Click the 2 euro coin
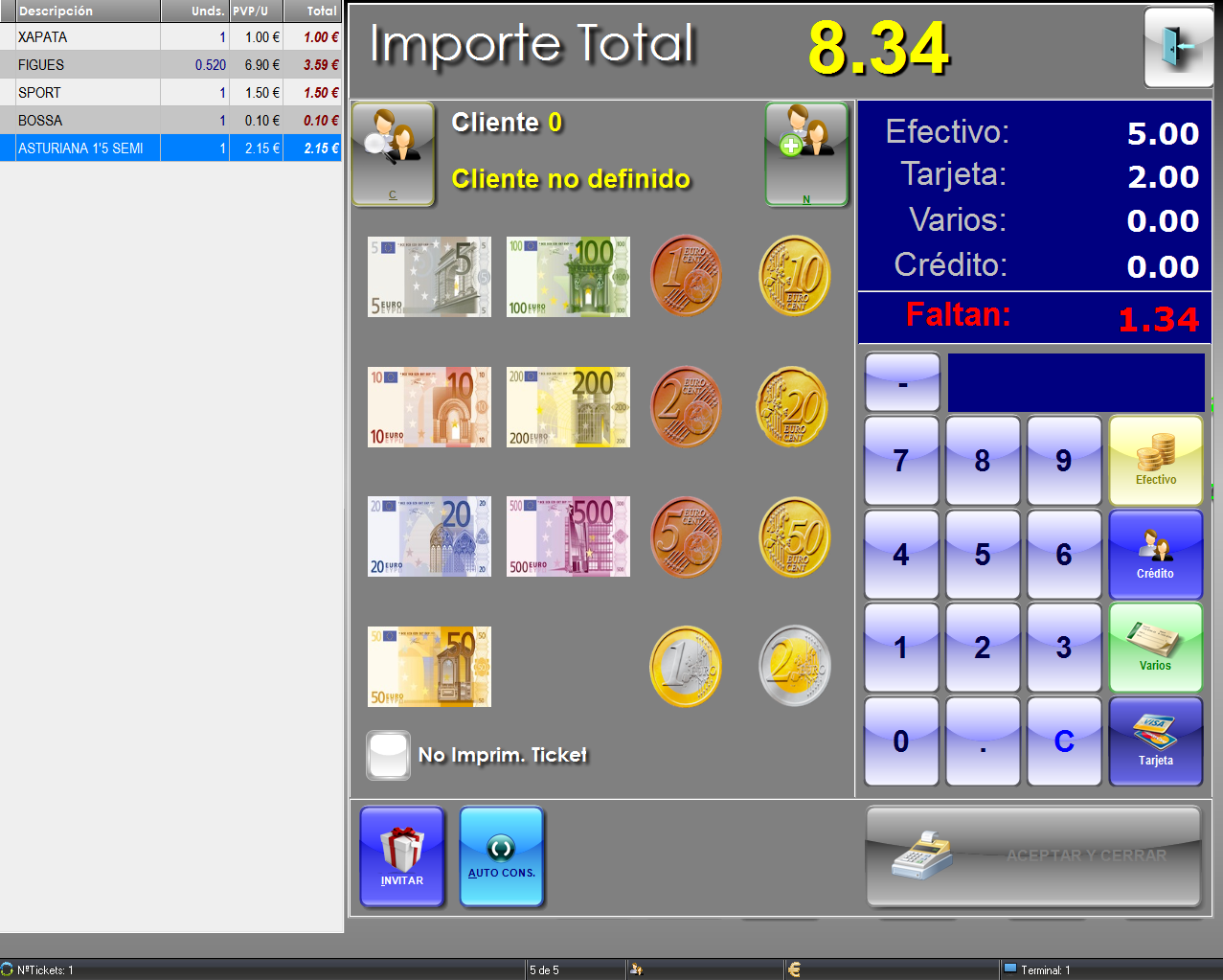The image size is (1223, 980). [x=794, y=666]
